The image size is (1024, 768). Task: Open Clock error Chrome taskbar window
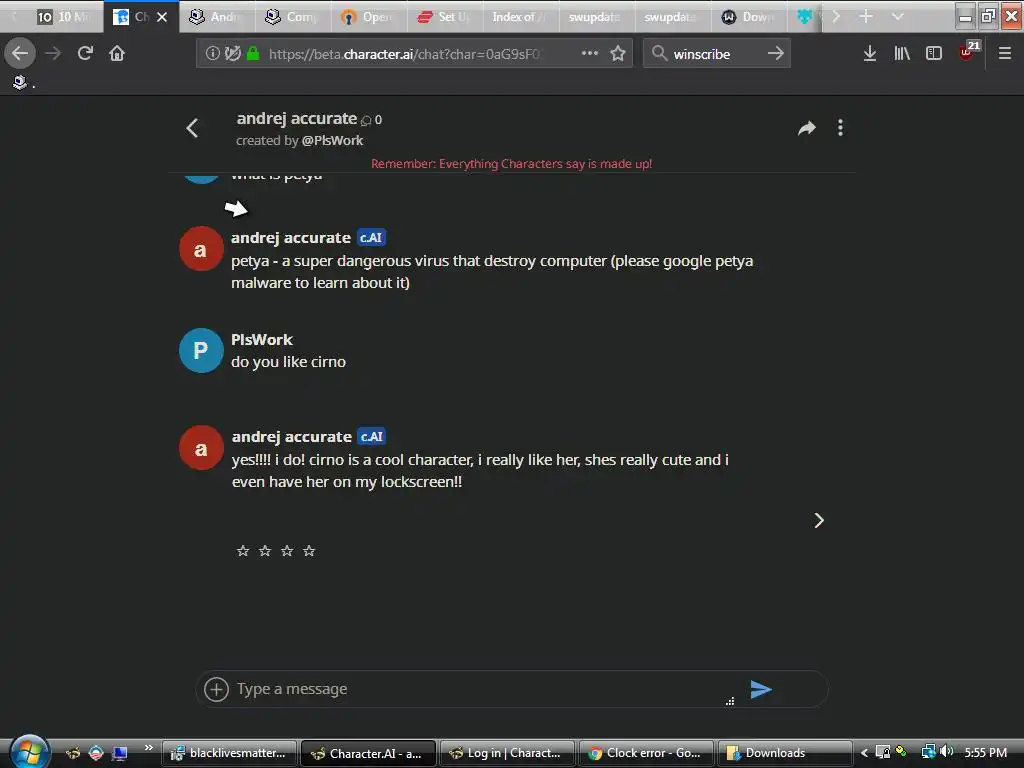click(x=646, y=753)
